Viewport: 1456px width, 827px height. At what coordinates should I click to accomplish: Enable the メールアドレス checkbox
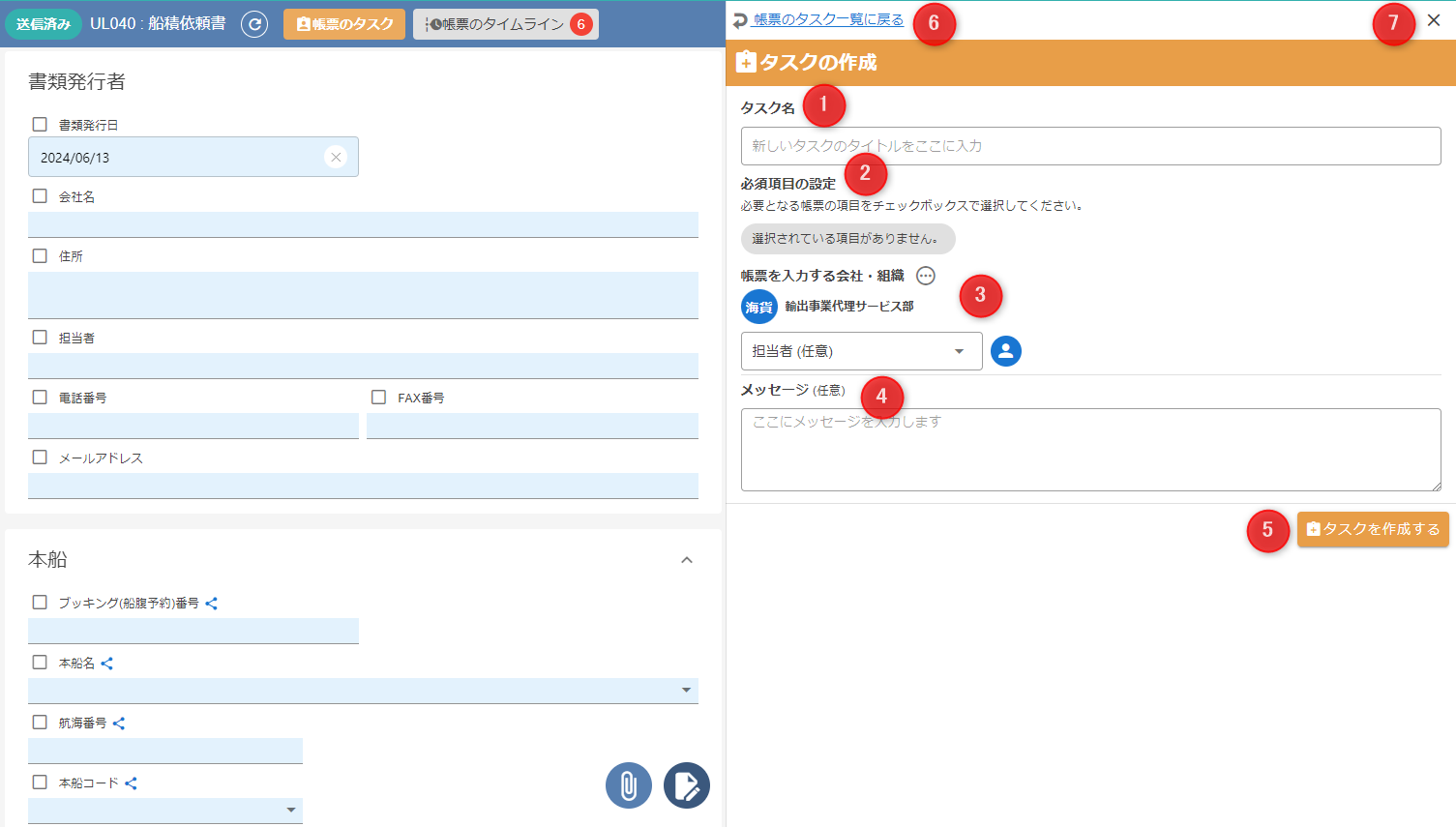40,458
